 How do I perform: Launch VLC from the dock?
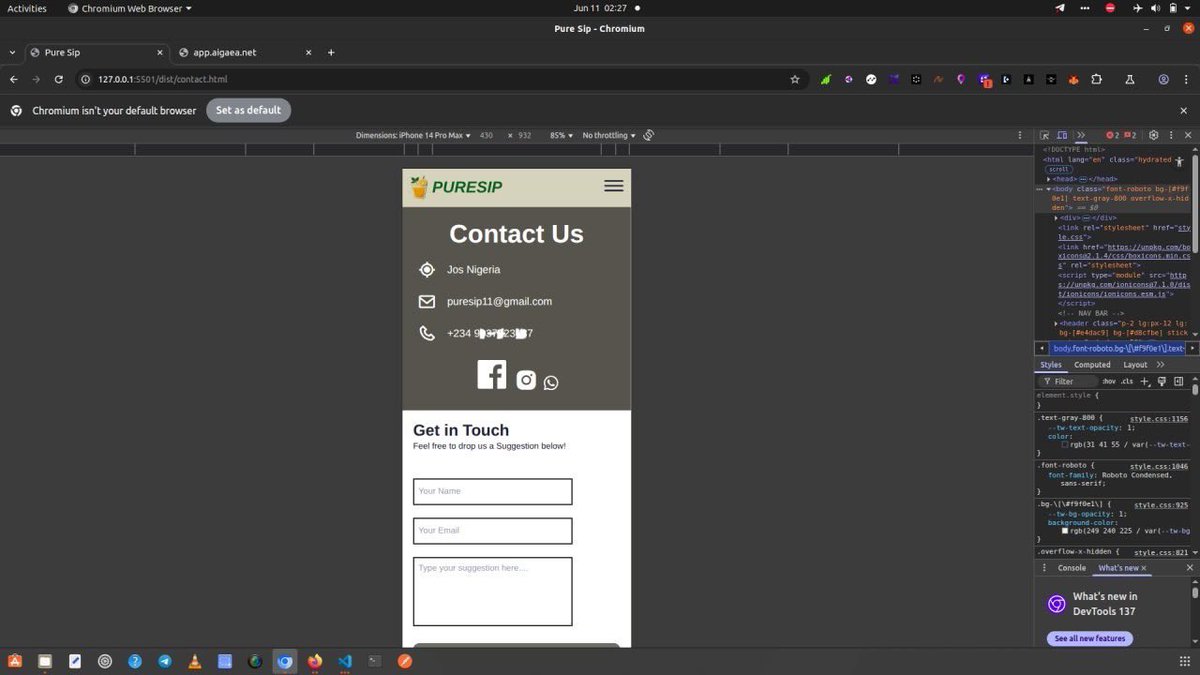click(x=195, y=661)
